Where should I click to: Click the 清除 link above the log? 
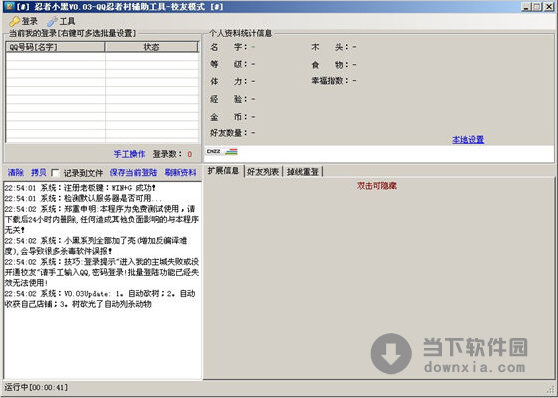16,173
